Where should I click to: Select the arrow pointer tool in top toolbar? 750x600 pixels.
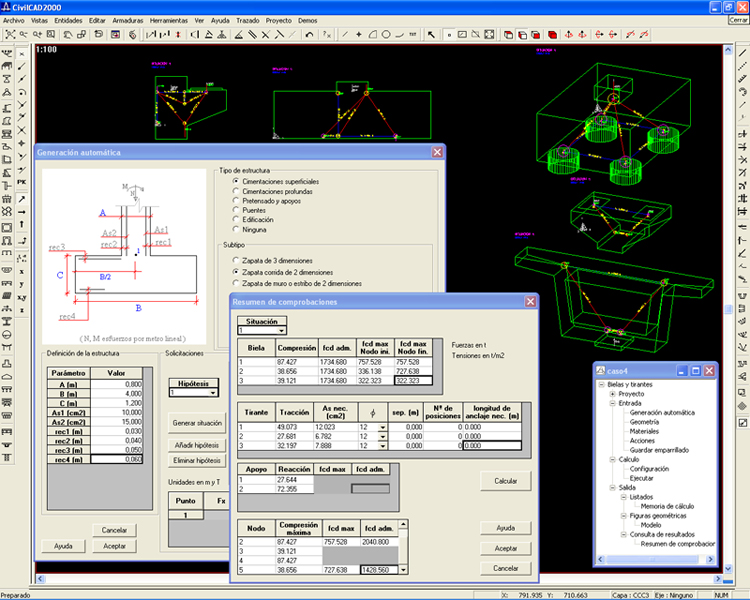(x=432, y=35)
